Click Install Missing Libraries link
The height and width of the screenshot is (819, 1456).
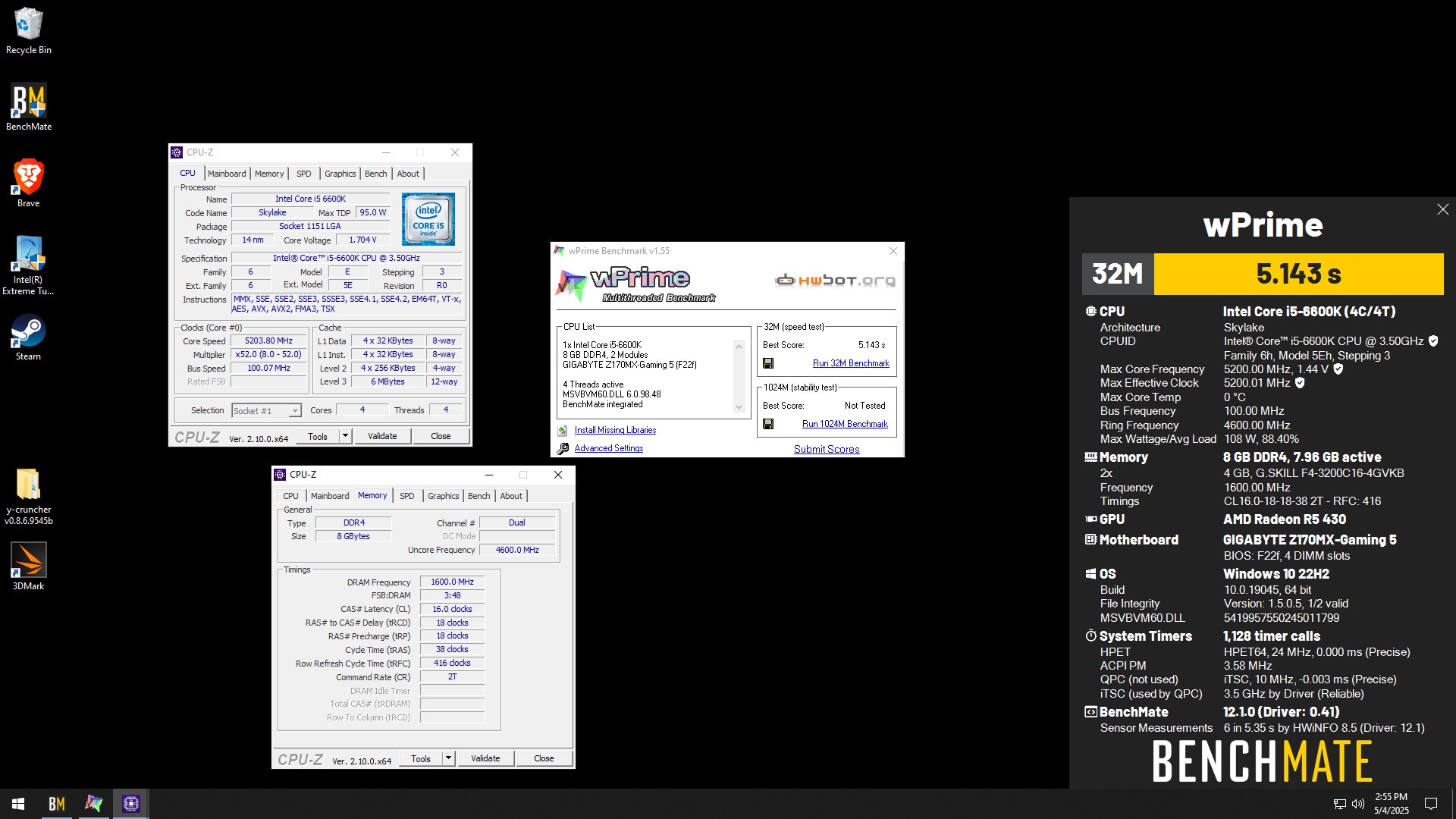coord(615,430)
